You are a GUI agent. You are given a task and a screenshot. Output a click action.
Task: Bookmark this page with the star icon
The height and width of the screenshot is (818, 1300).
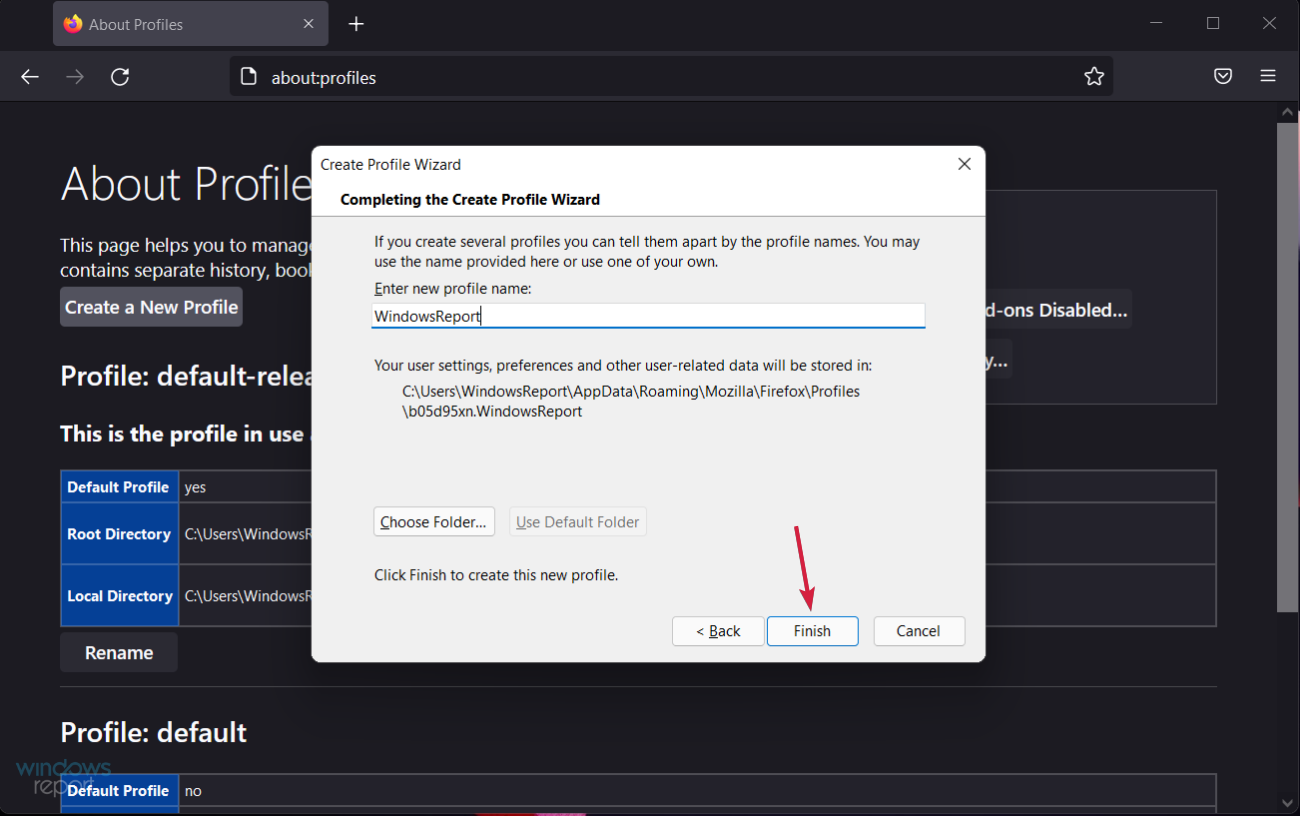tap(1093, 76)
